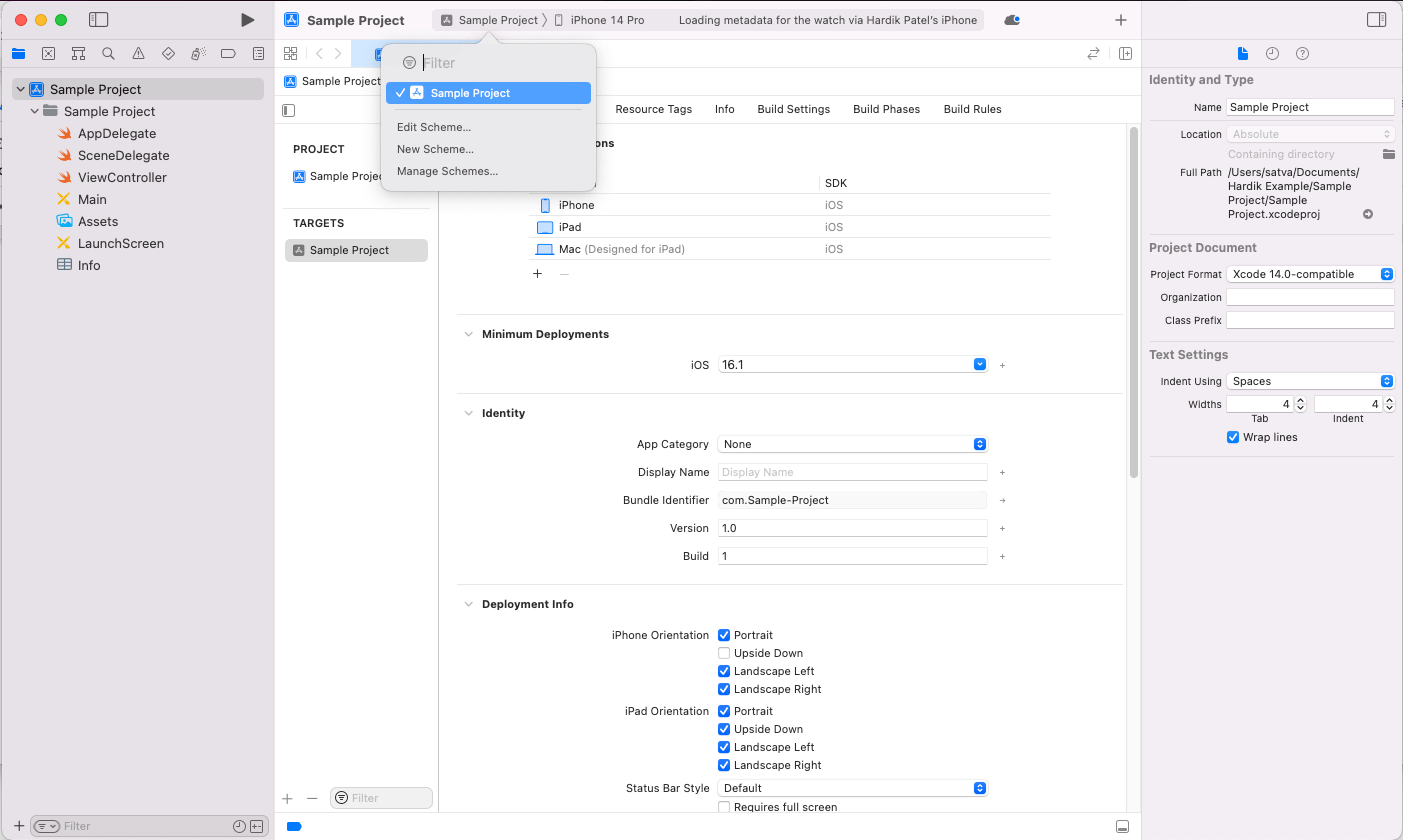
Task: Open the Issue navigator warning icon
Action: click(x=138, y=54)
